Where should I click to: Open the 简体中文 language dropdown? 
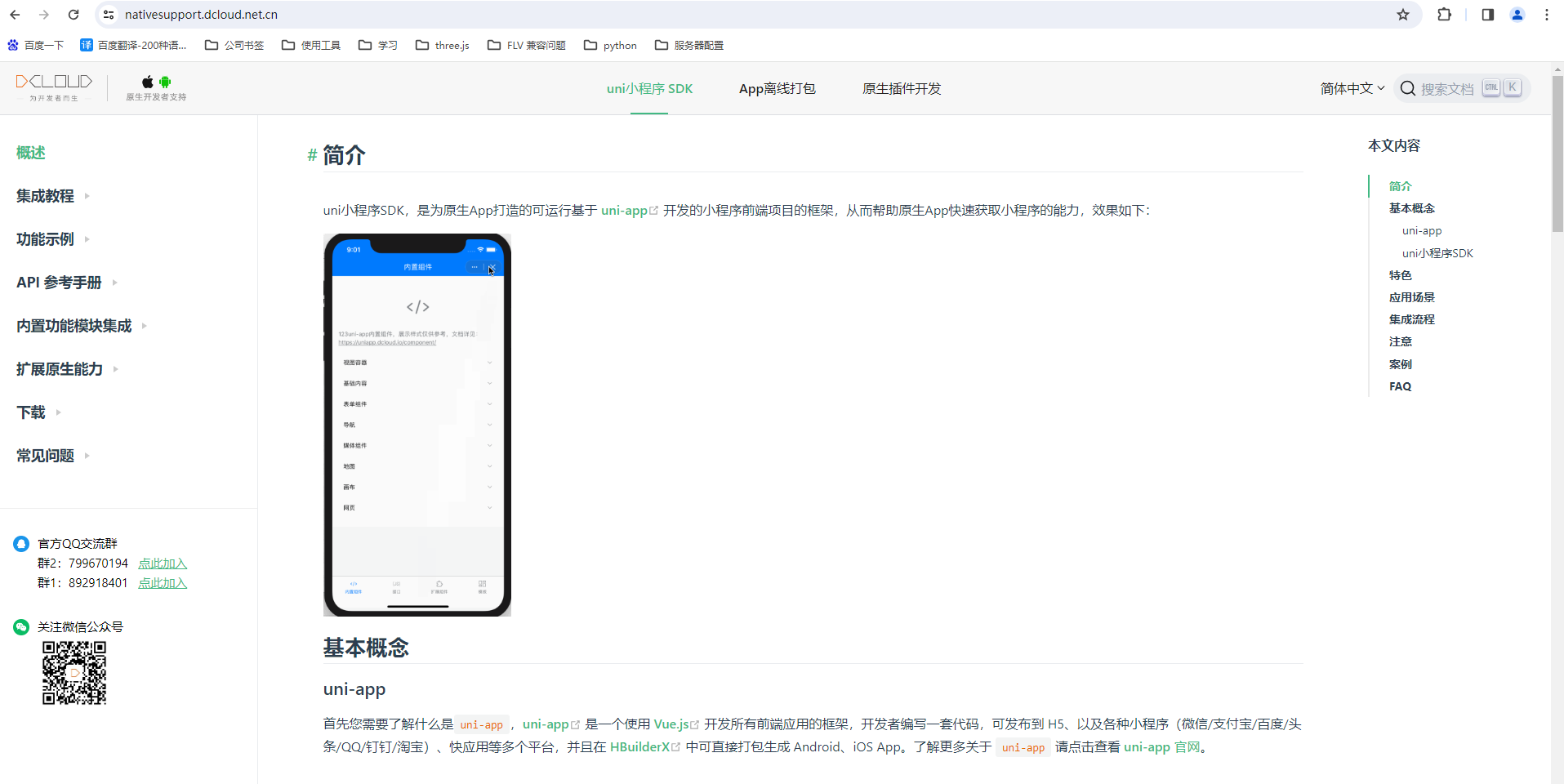click(x=1352, y=88)
